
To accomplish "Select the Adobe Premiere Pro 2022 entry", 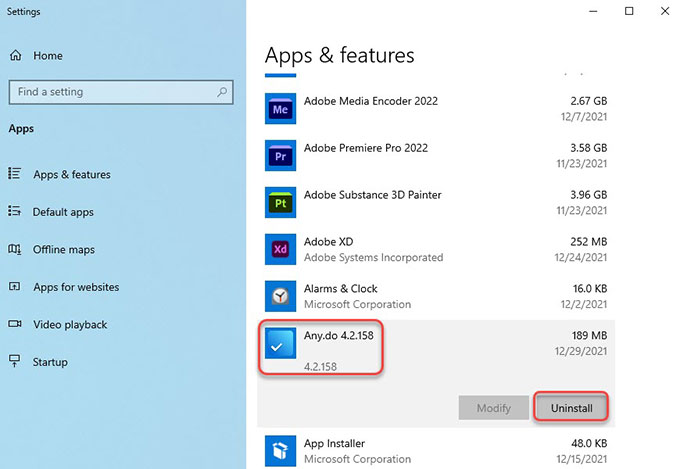I will (x=436, y=155).
